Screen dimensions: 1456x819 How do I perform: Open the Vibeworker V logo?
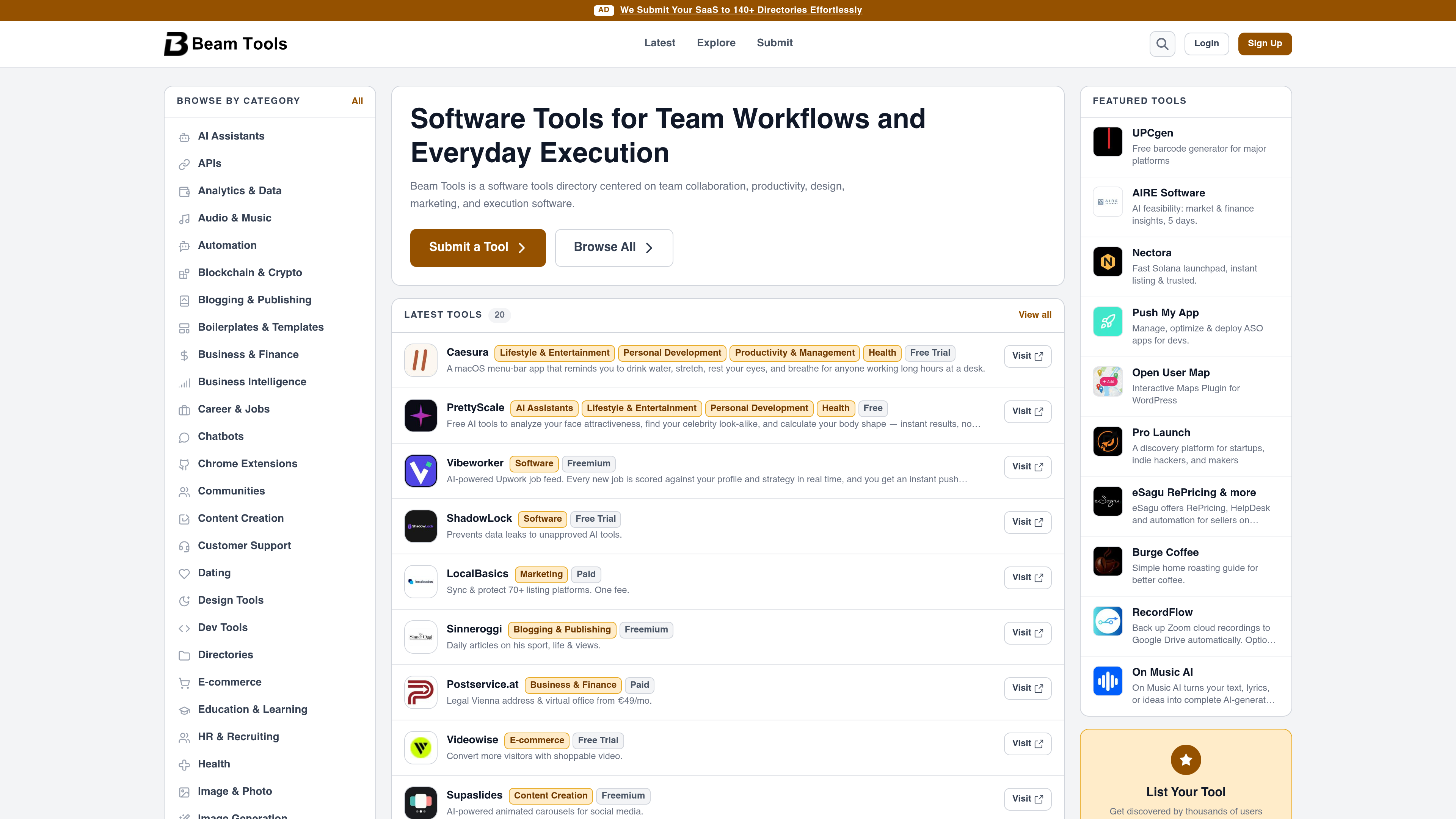[x=420, y=471]
